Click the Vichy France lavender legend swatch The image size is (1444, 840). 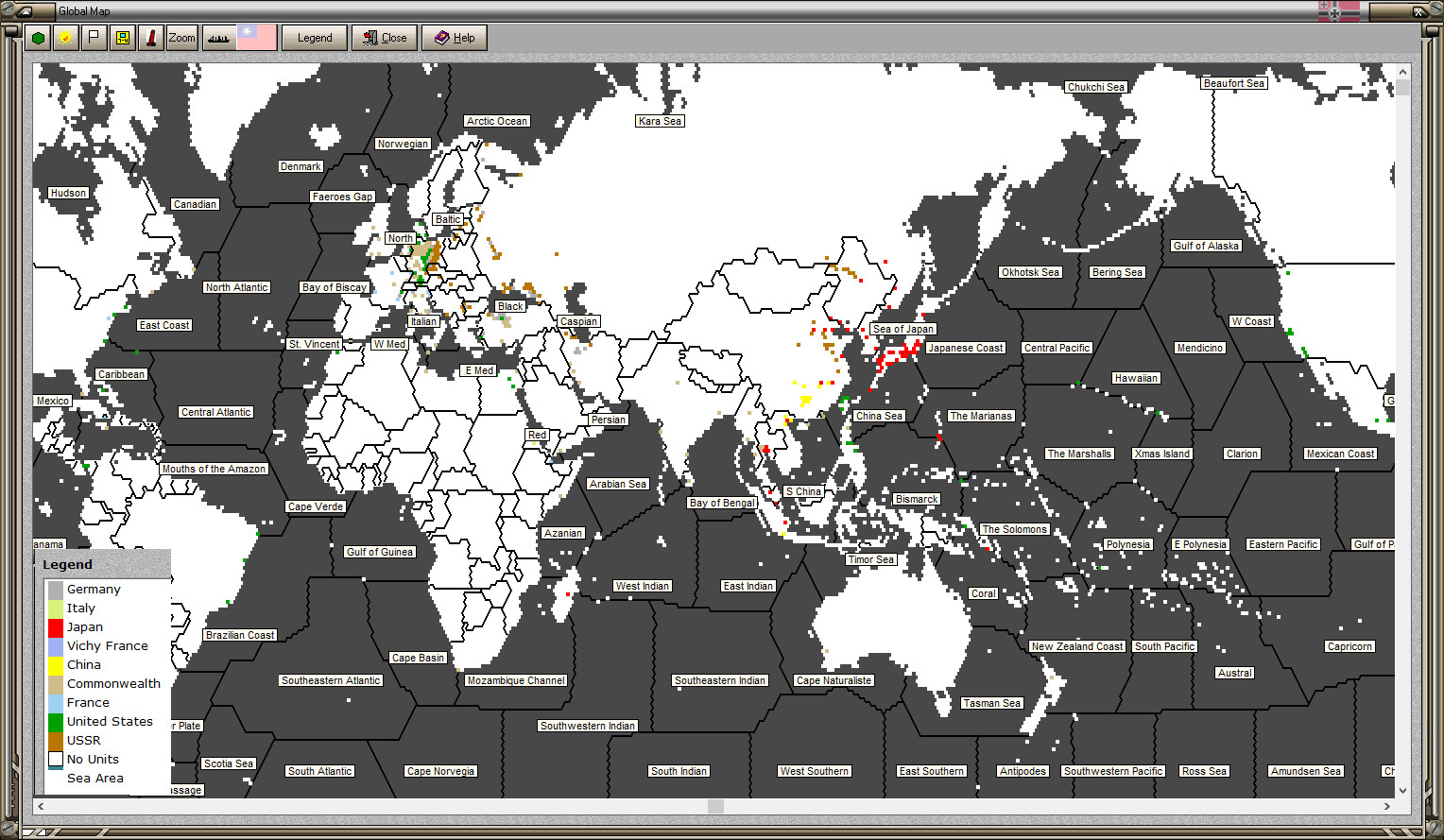tap(56, 645)
